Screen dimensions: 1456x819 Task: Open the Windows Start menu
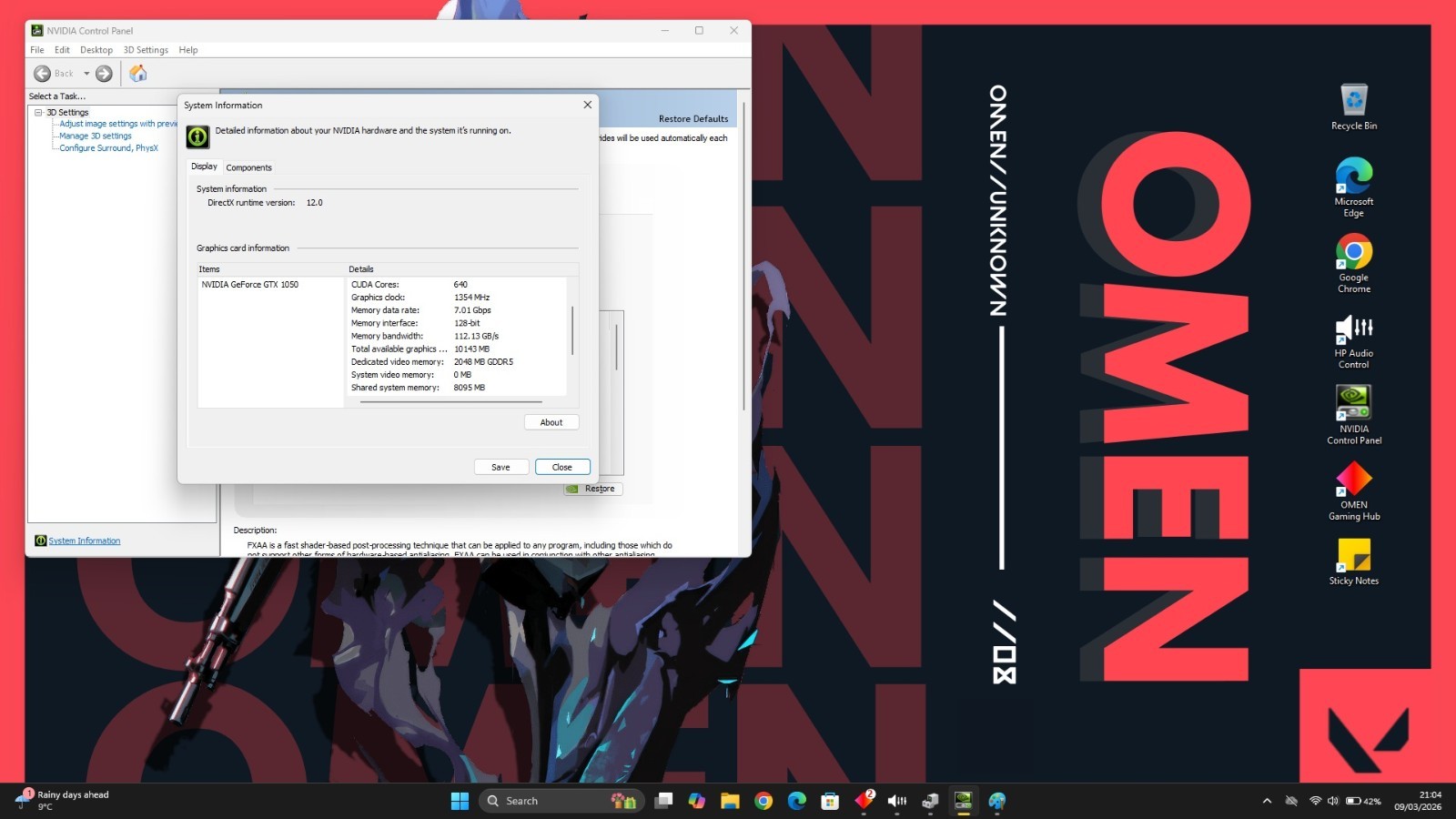click(460, 801)
